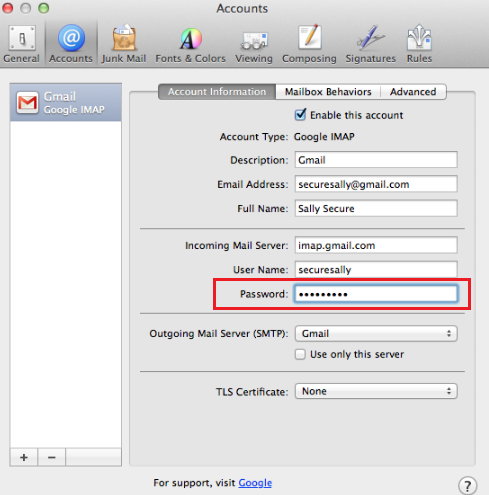Toggle Use only this server checkbox
Image resolution: width=489 pixels, height=495 pixels.
pos(300,354)
